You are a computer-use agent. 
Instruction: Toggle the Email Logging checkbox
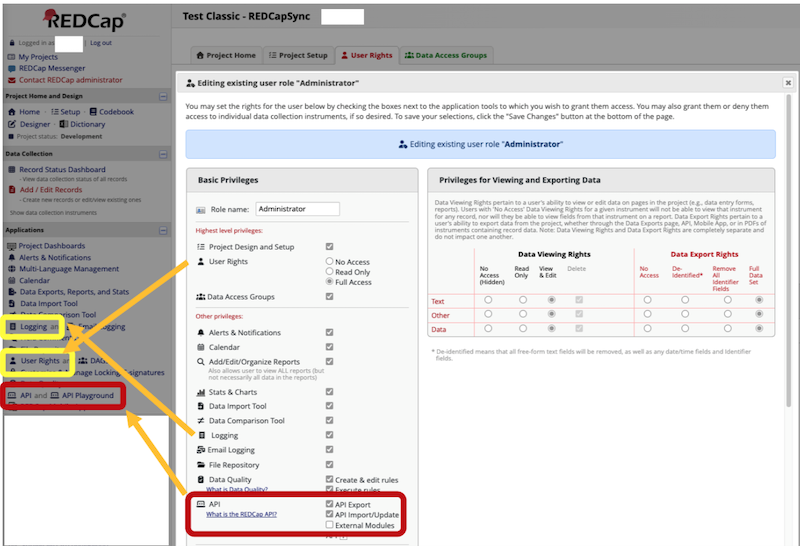click(x=330, y=450)
